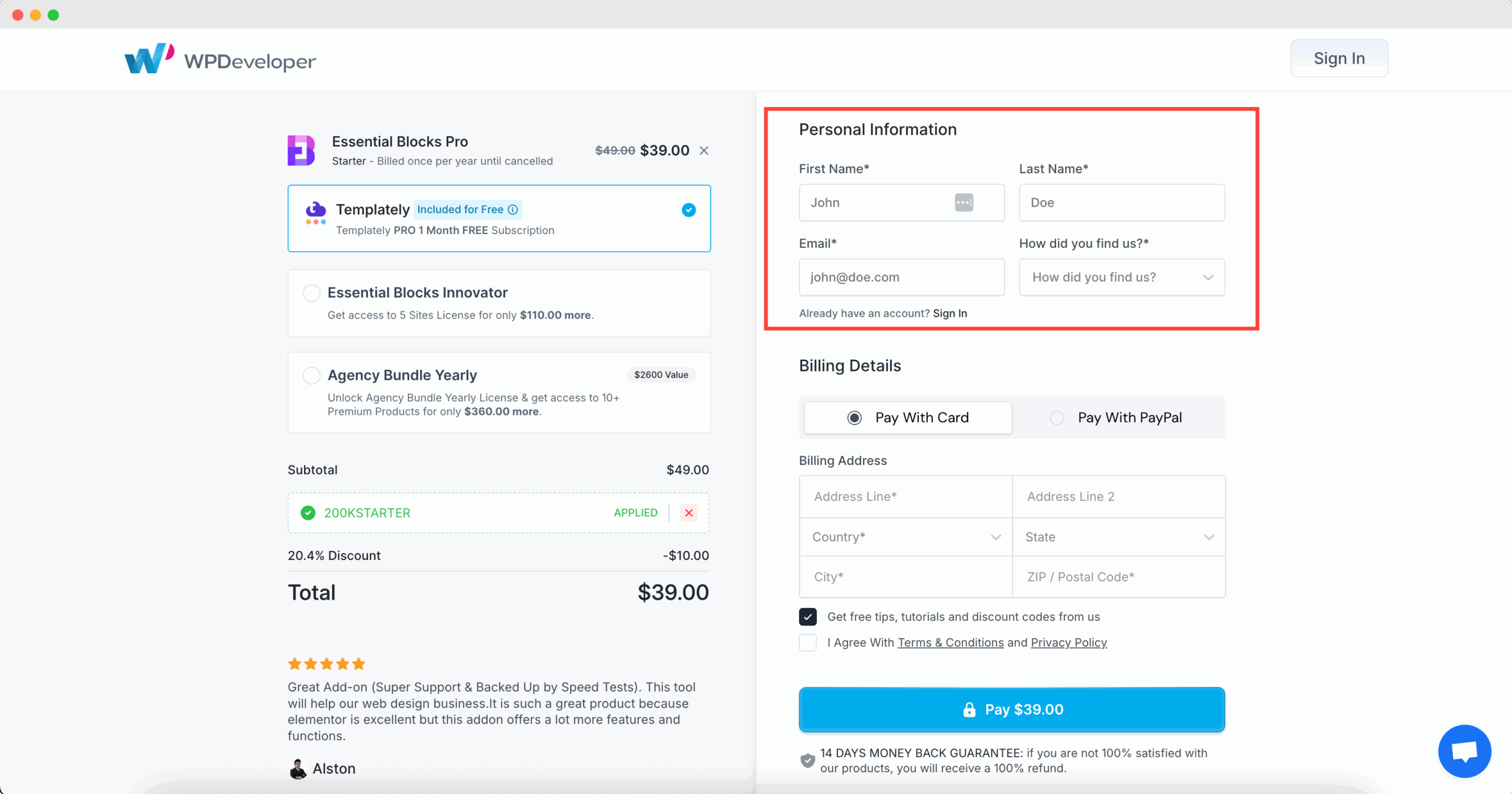
Task: Select the Agency Bundle Yearly upgrade
Action: coord(311,375)
